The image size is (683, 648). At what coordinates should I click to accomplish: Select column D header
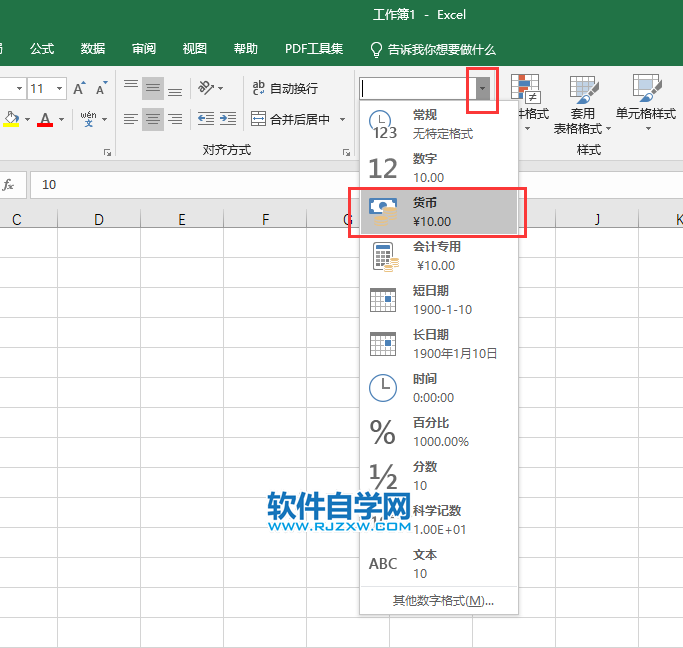tap(99, 219)
